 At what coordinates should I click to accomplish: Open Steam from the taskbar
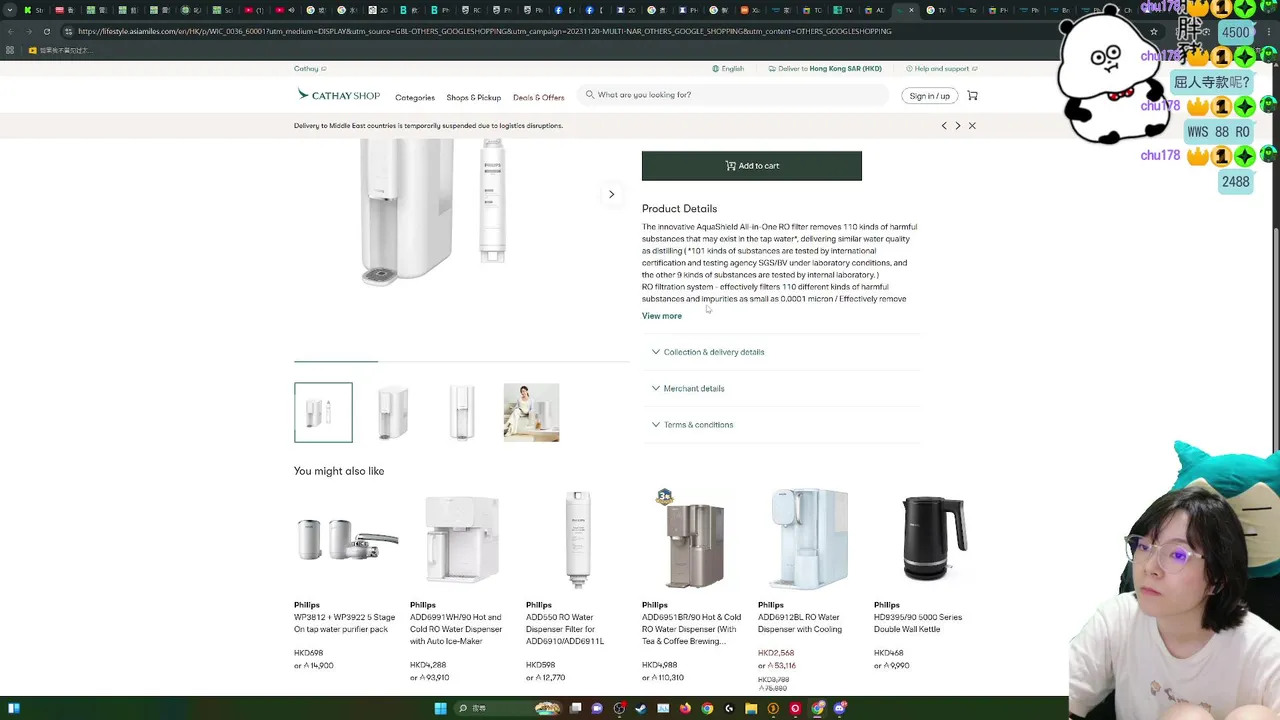641,708
